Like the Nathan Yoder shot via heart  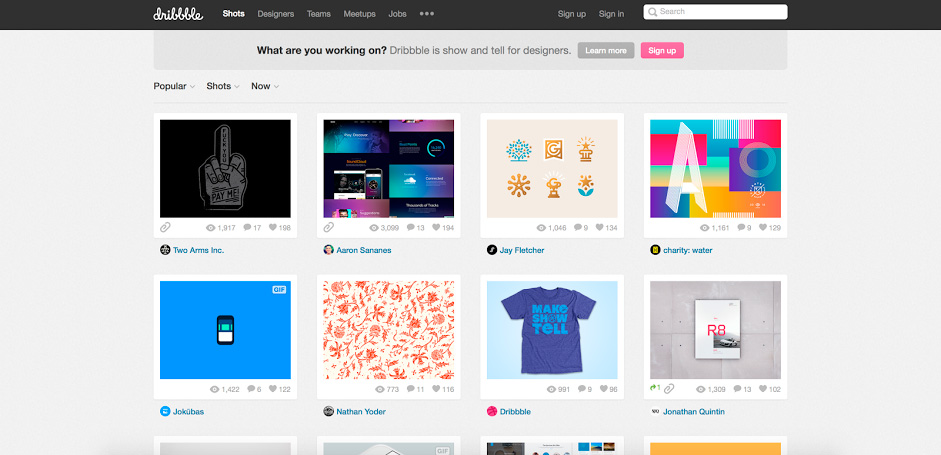436,389
